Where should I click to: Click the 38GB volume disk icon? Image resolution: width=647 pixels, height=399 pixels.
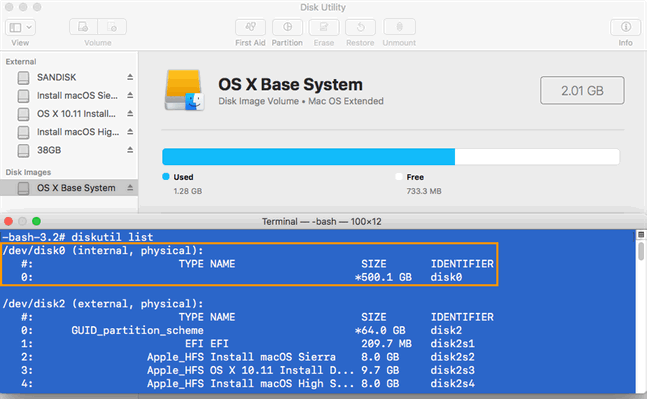point(24,150)
